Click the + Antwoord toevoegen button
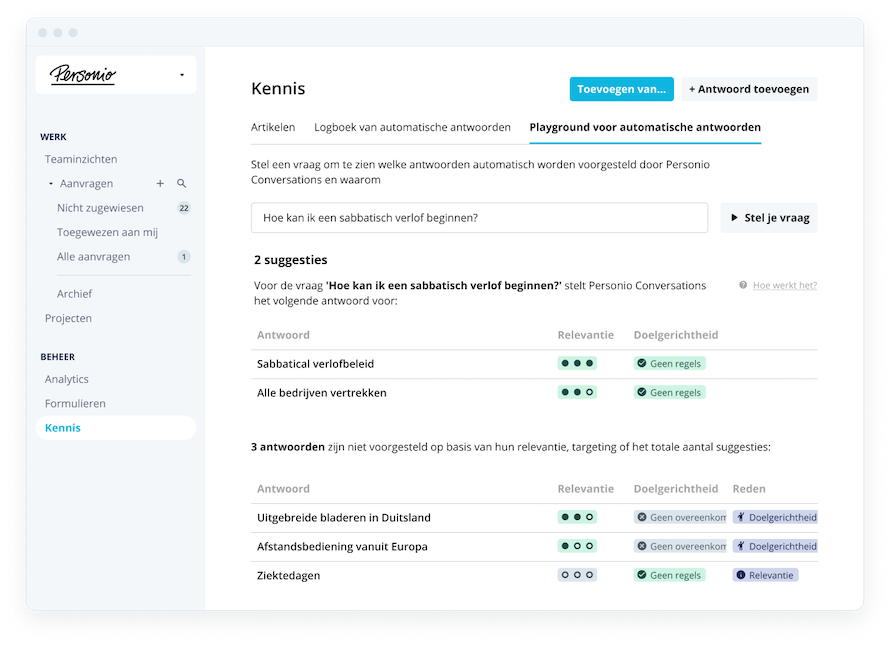The image size is (890, 645). pos(749,89)
